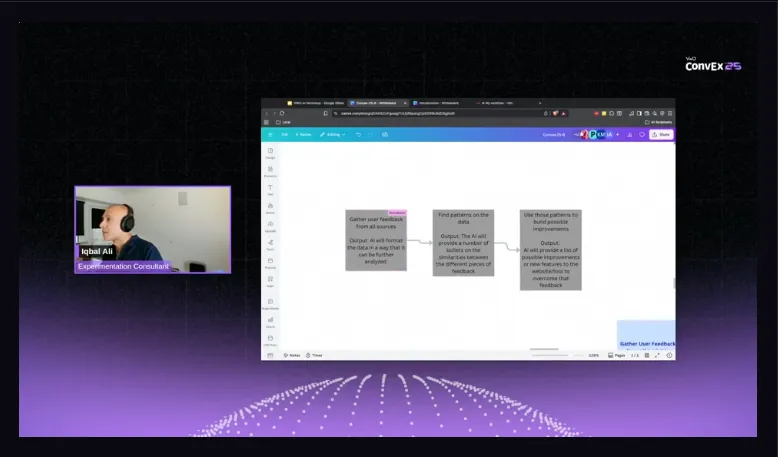Open the analytics chart icon in the header
This screenshot has width=778, height=457.
tap(630, 134)
